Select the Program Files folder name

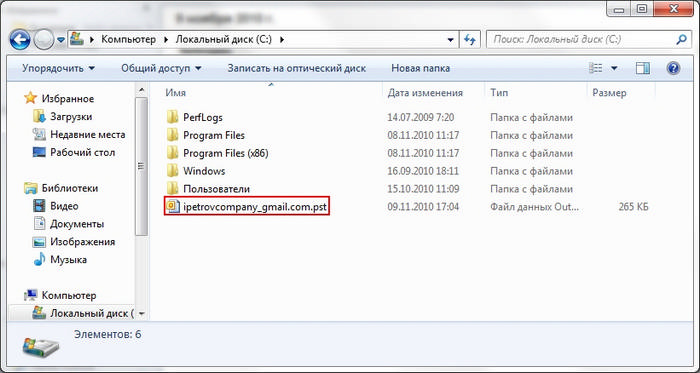[214, 135]
